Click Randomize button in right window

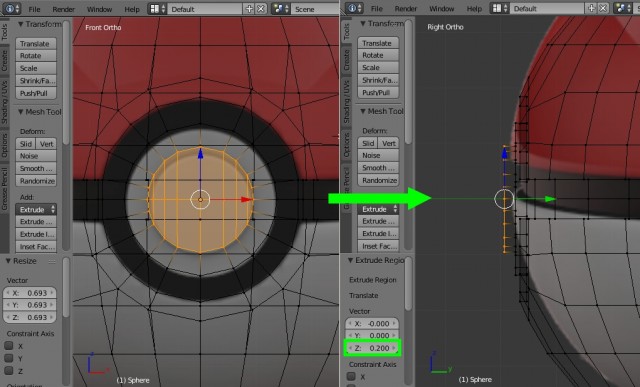pos(378,180)
